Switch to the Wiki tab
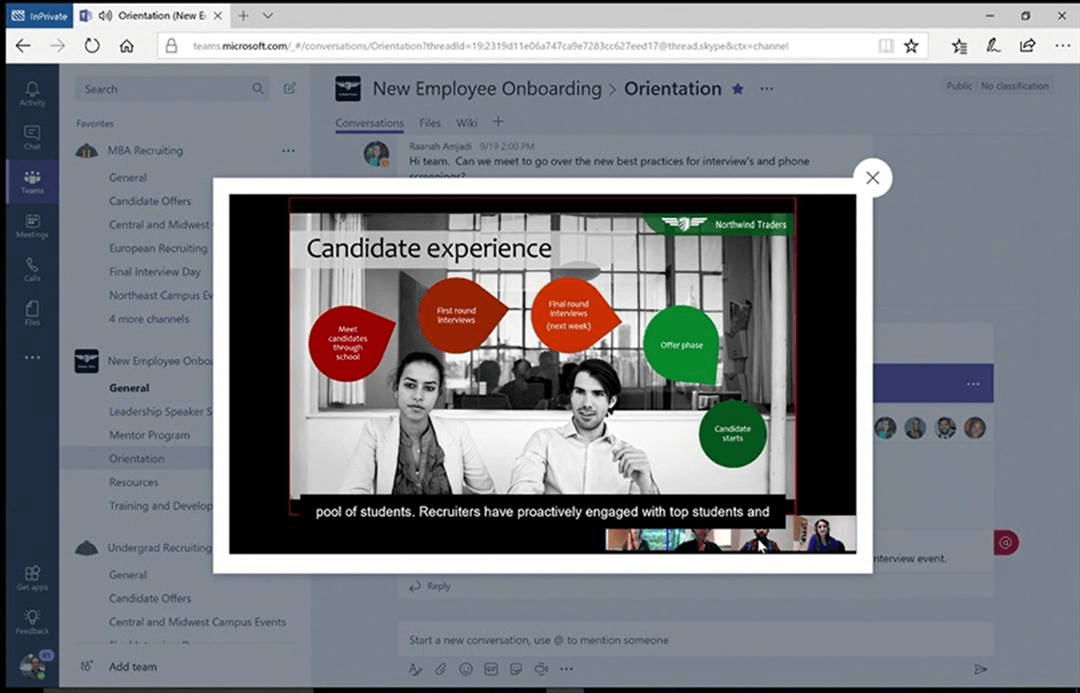Image resolution: width=1080 pixels, height=693 pixels. click(x=466, y=123)
